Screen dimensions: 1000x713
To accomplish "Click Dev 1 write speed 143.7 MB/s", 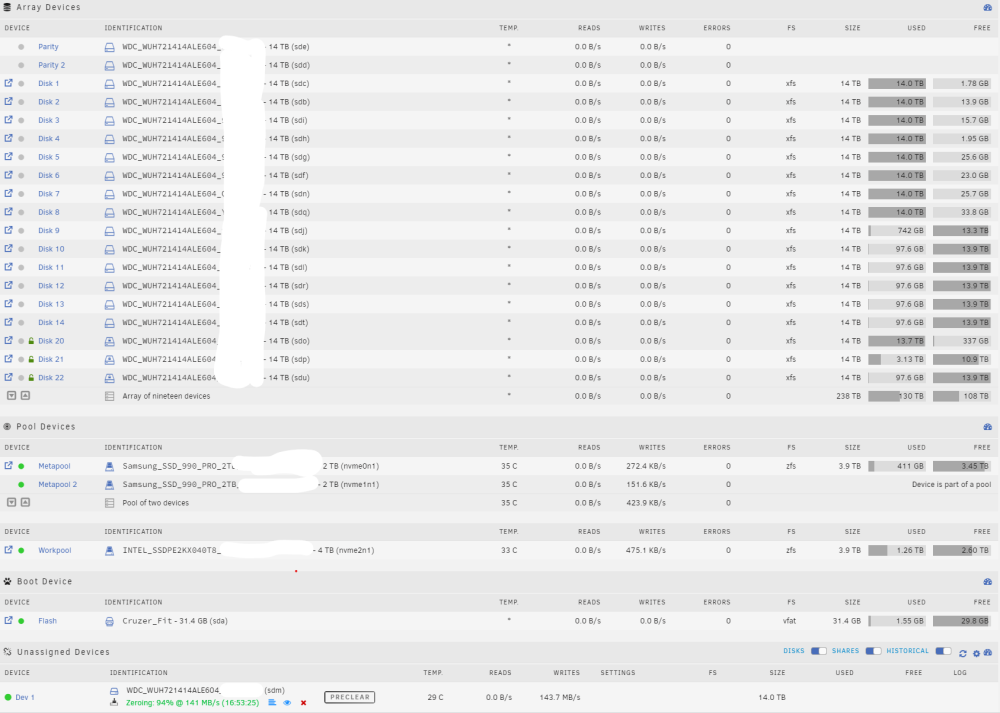I will (559, 697).
